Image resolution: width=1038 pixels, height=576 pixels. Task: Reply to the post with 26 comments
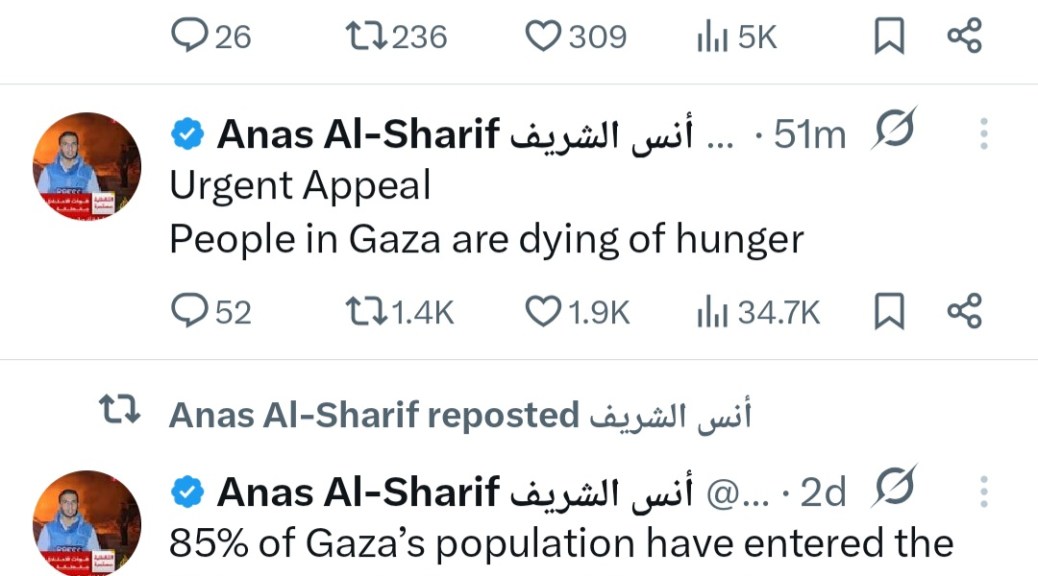(189, 37)
